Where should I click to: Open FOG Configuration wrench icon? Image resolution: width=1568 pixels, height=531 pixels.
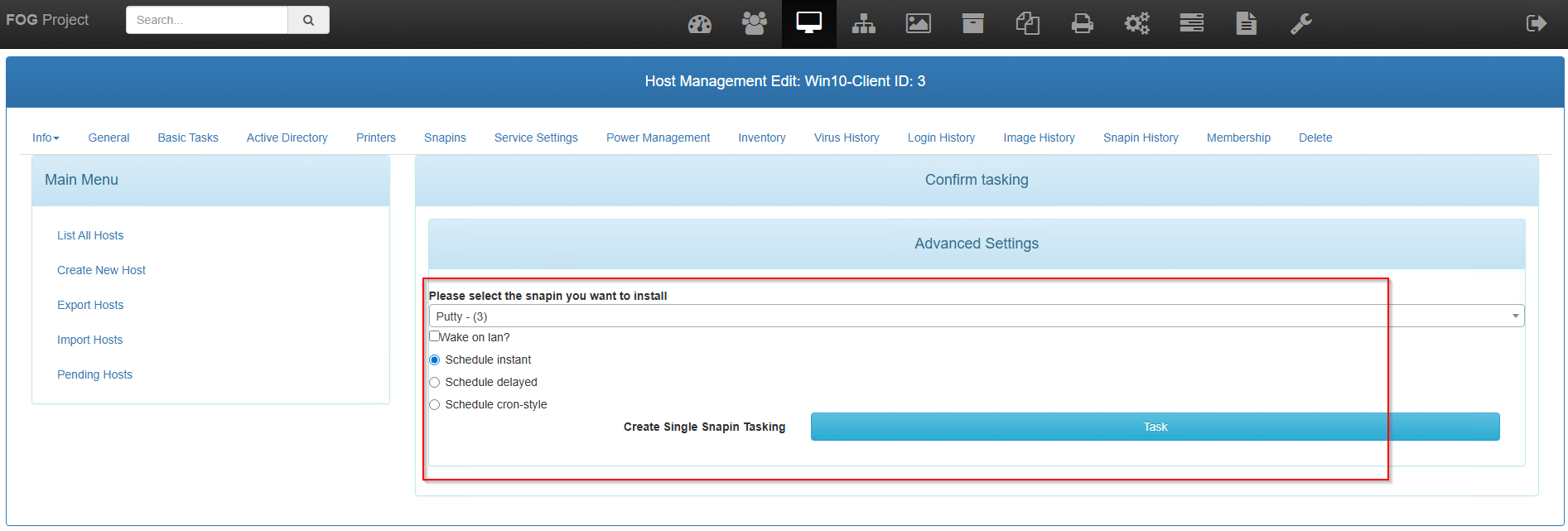(1300, 24)
